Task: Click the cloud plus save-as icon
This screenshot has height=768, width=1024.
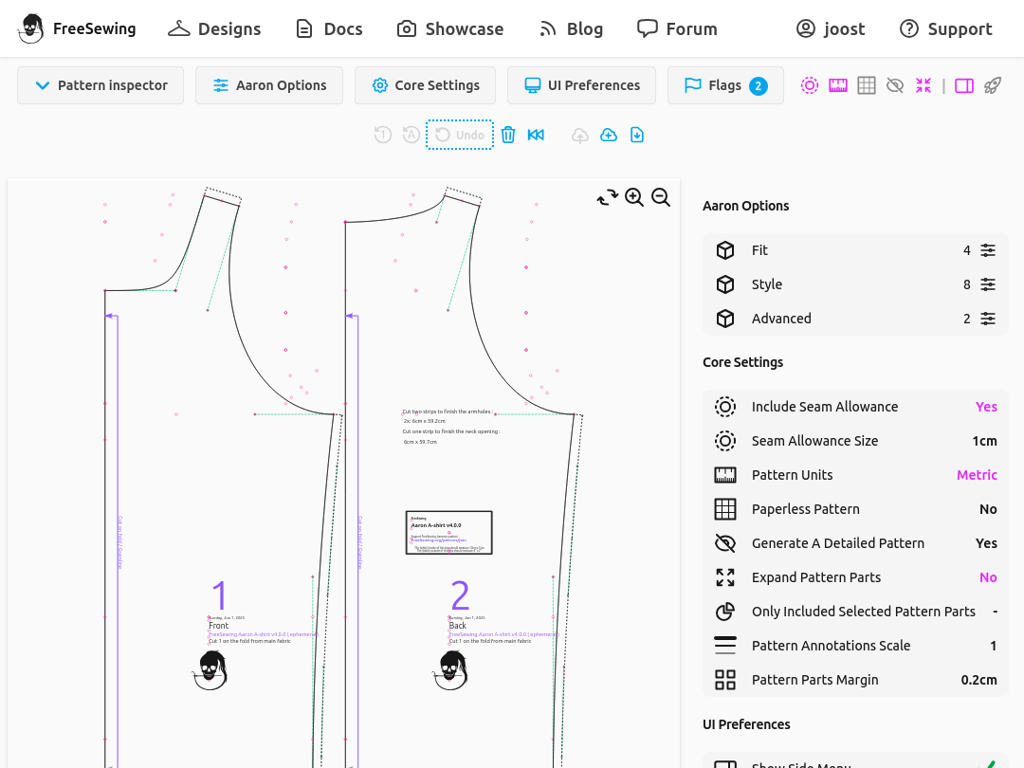Action: click(609, 135)
